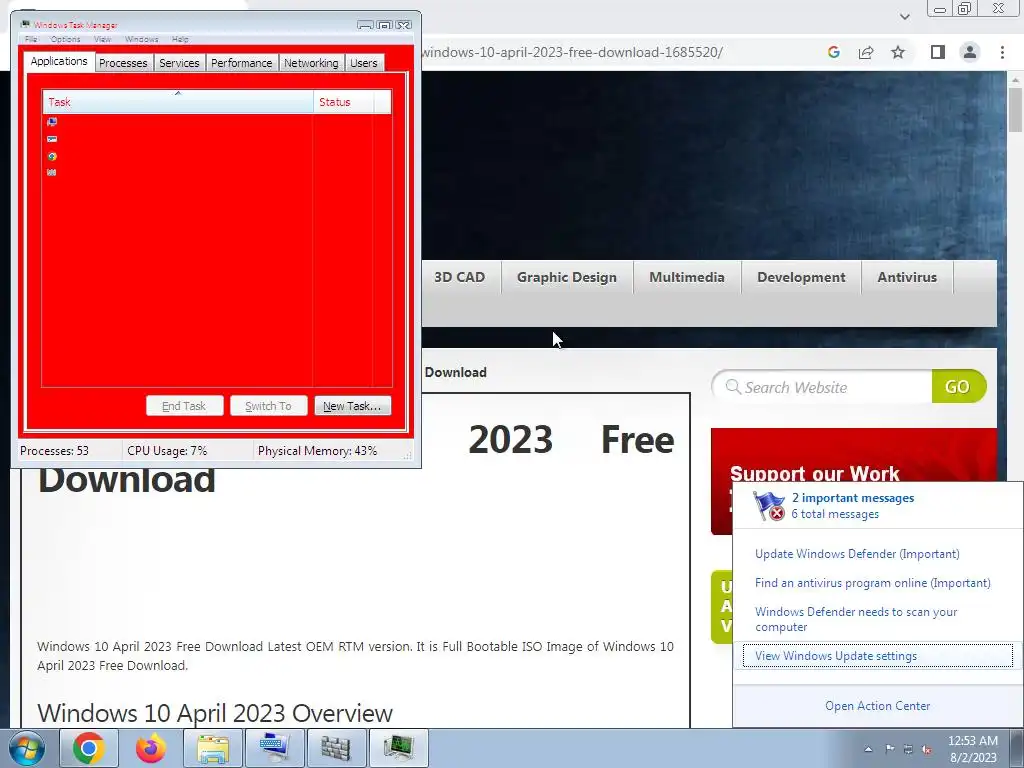Show hidden tray icons arrow
This screenshot has height=768, width=1024.
point(868,749)
